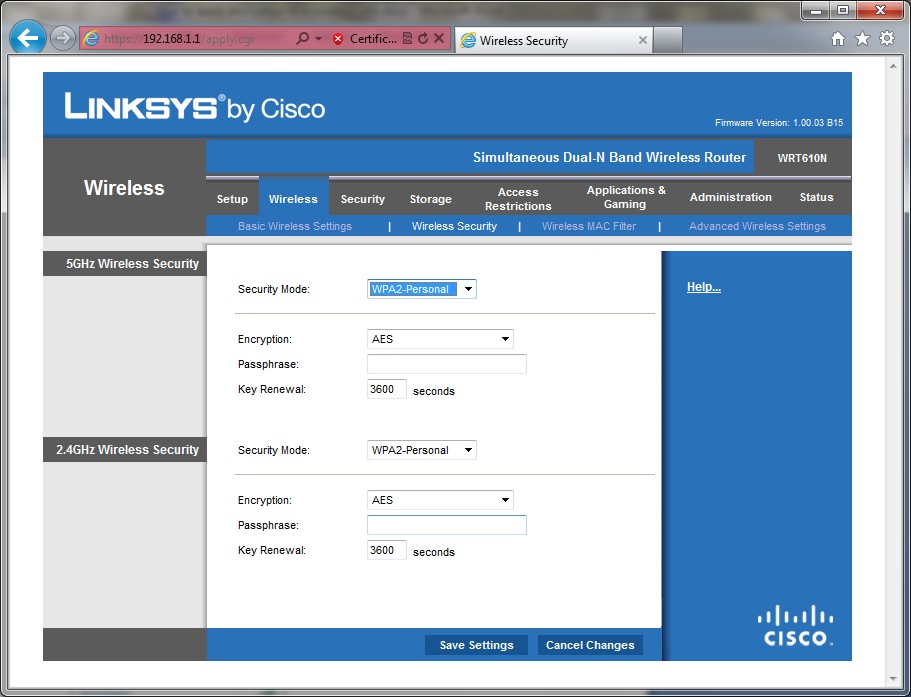Click the 2.4GHz Key Renewal field
This screenshot has width=911, height=697.
tap(386, 549)
